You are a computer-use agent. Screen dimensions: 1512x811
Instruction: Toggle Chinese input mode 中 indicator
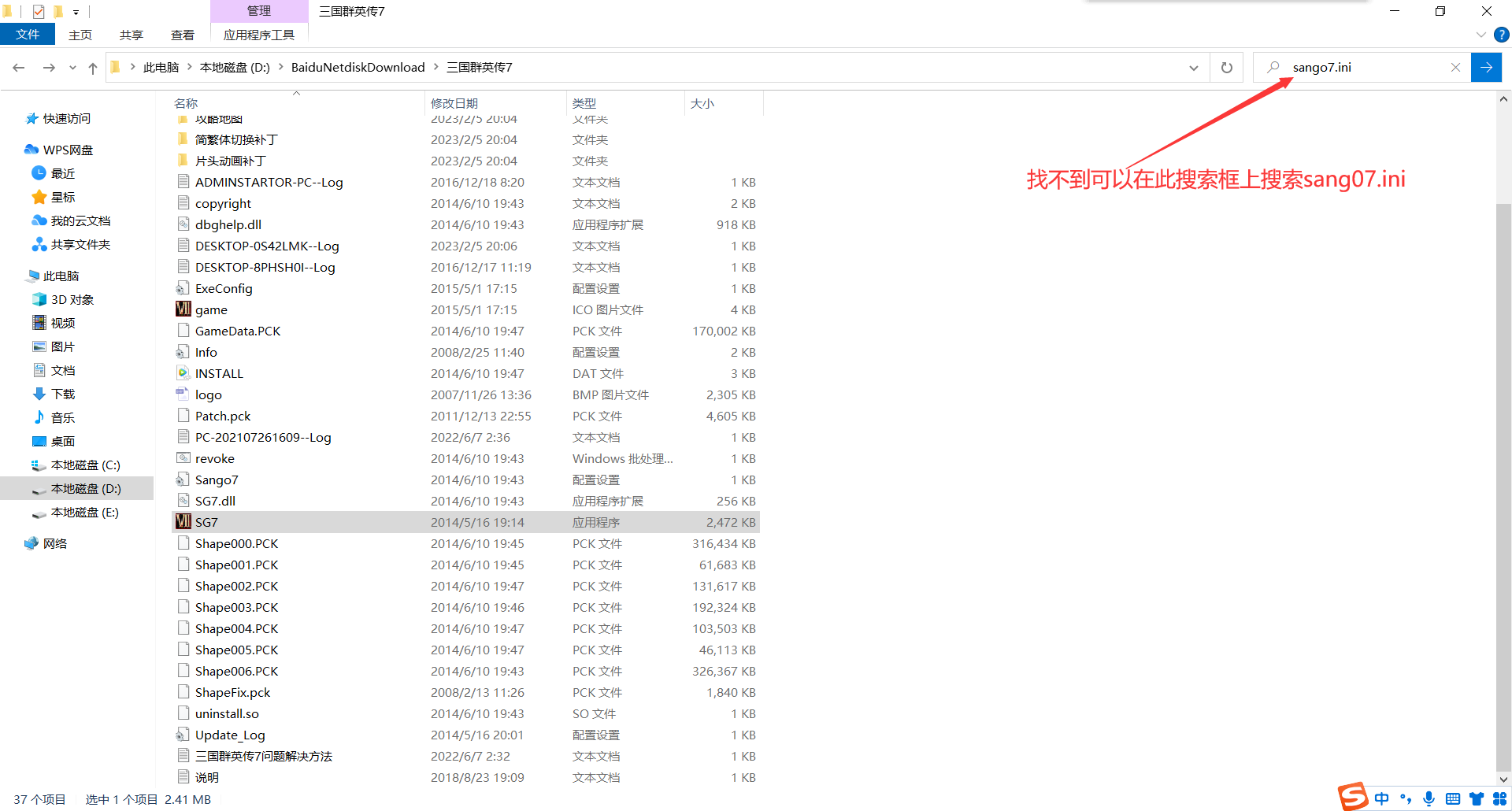(1382, 798)
